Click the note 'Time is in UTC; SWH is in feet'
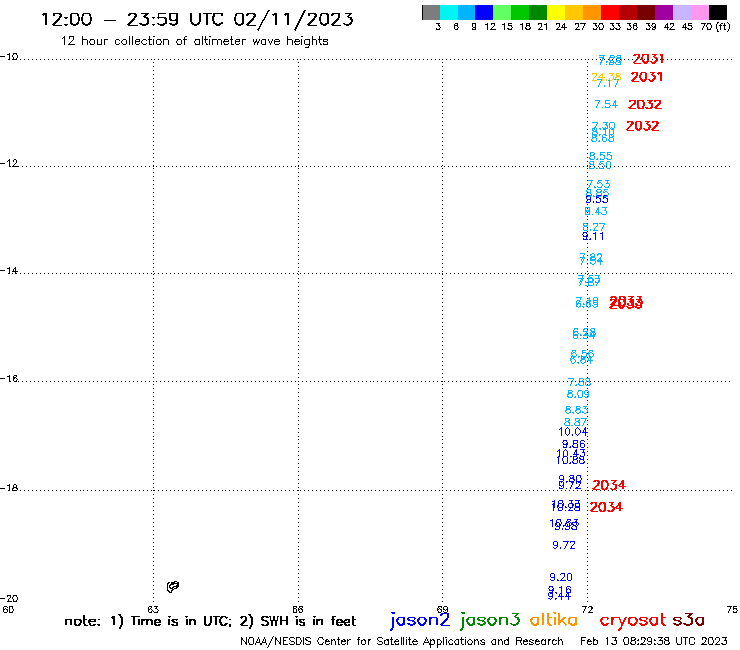 [210, 621]
